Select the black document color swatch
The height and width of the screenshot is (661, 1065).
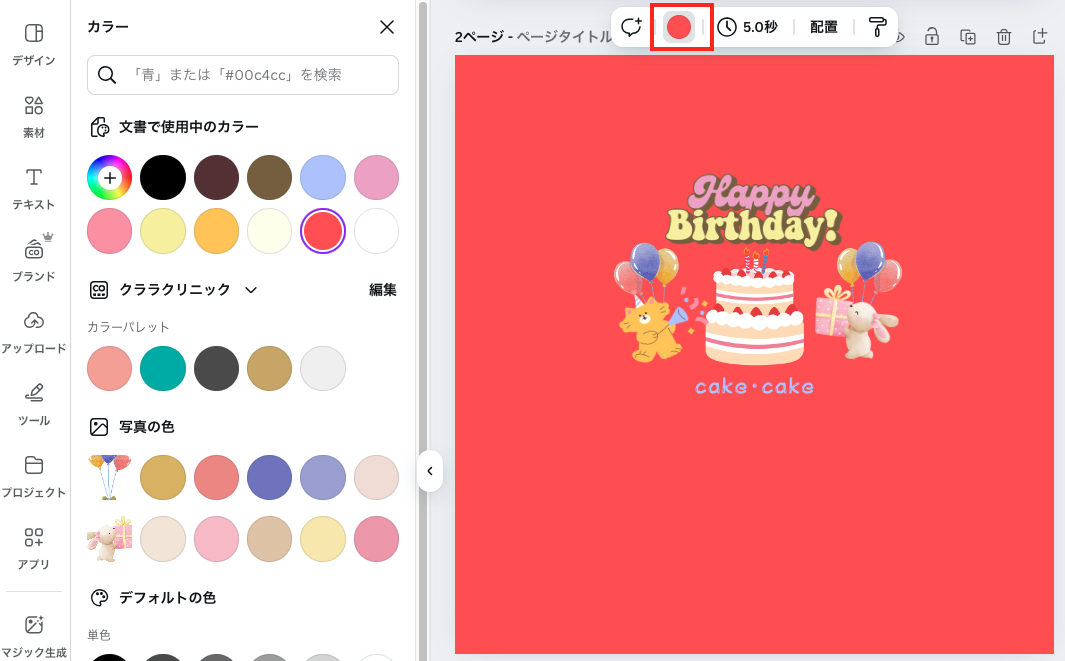pos(163,177)
